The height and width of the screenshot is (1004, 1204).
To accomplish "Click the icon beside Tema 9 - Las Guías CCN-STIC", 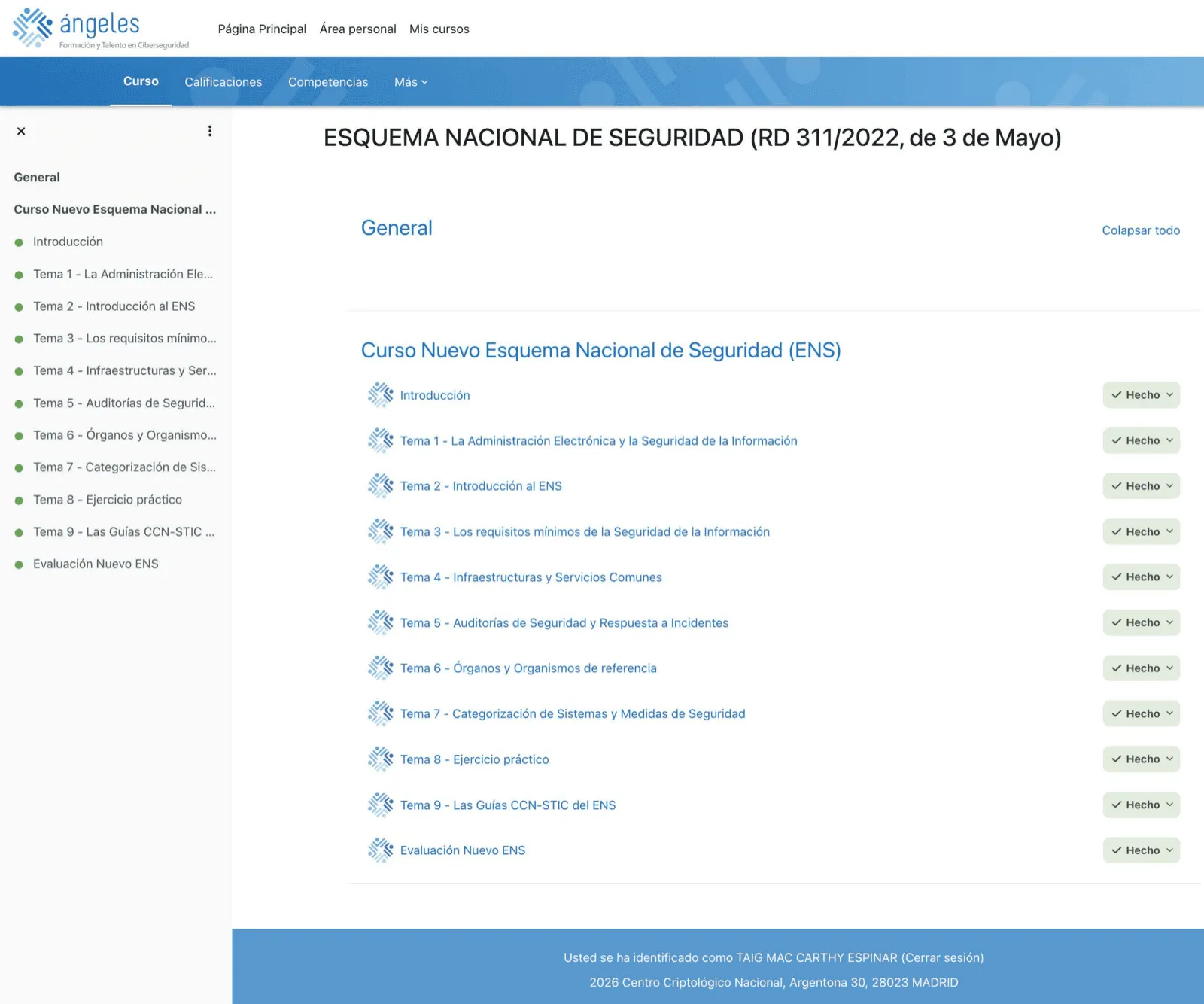I will point(381,804).
